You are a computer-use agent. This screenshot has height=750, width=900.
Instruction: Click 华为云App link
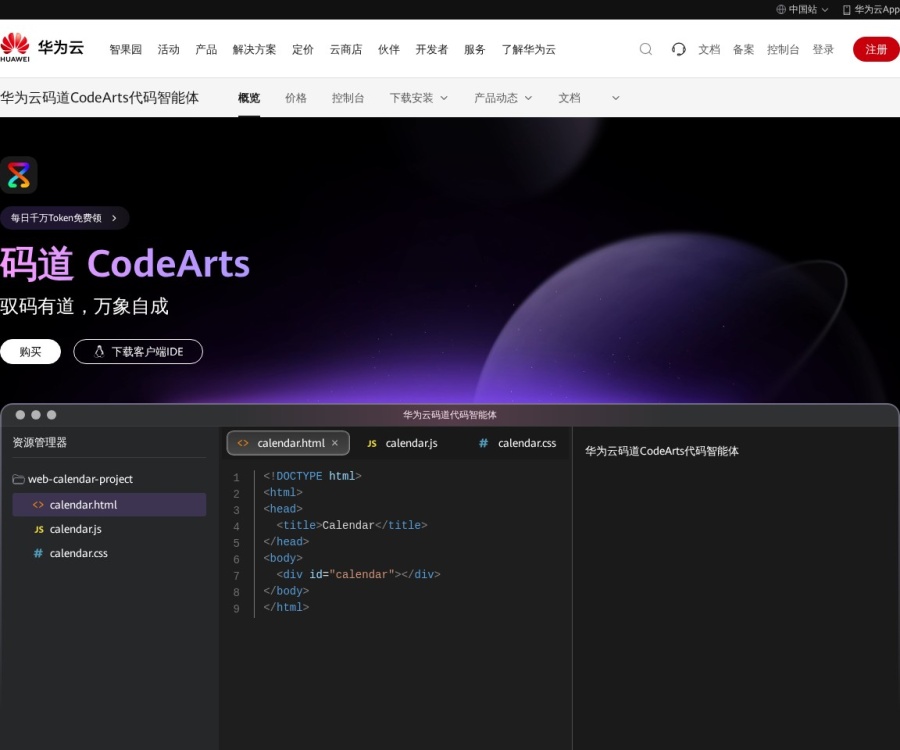[x=871, y=10]
